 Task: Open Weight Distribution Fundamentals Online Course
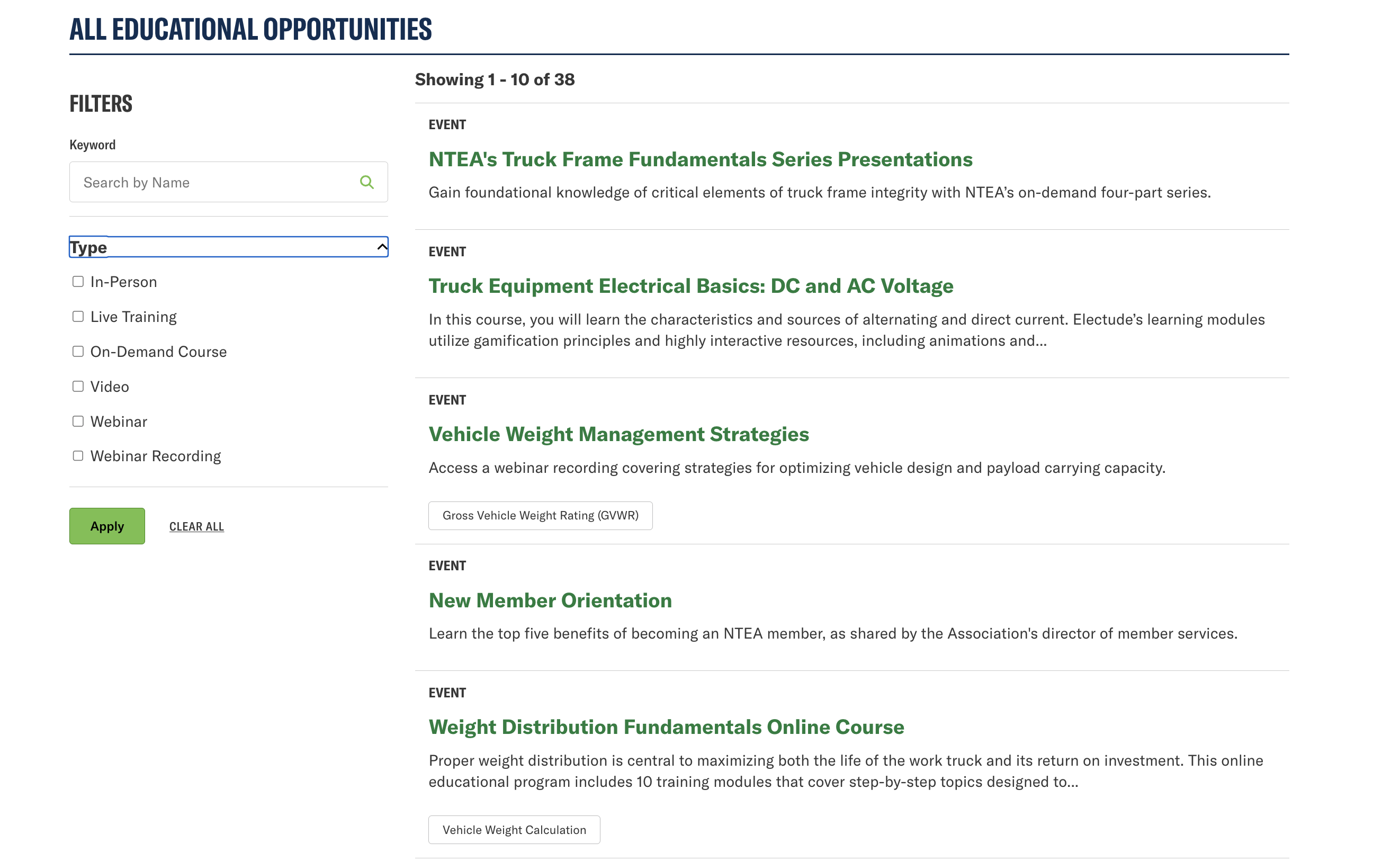pyautogui.click(x=666, y=727)
